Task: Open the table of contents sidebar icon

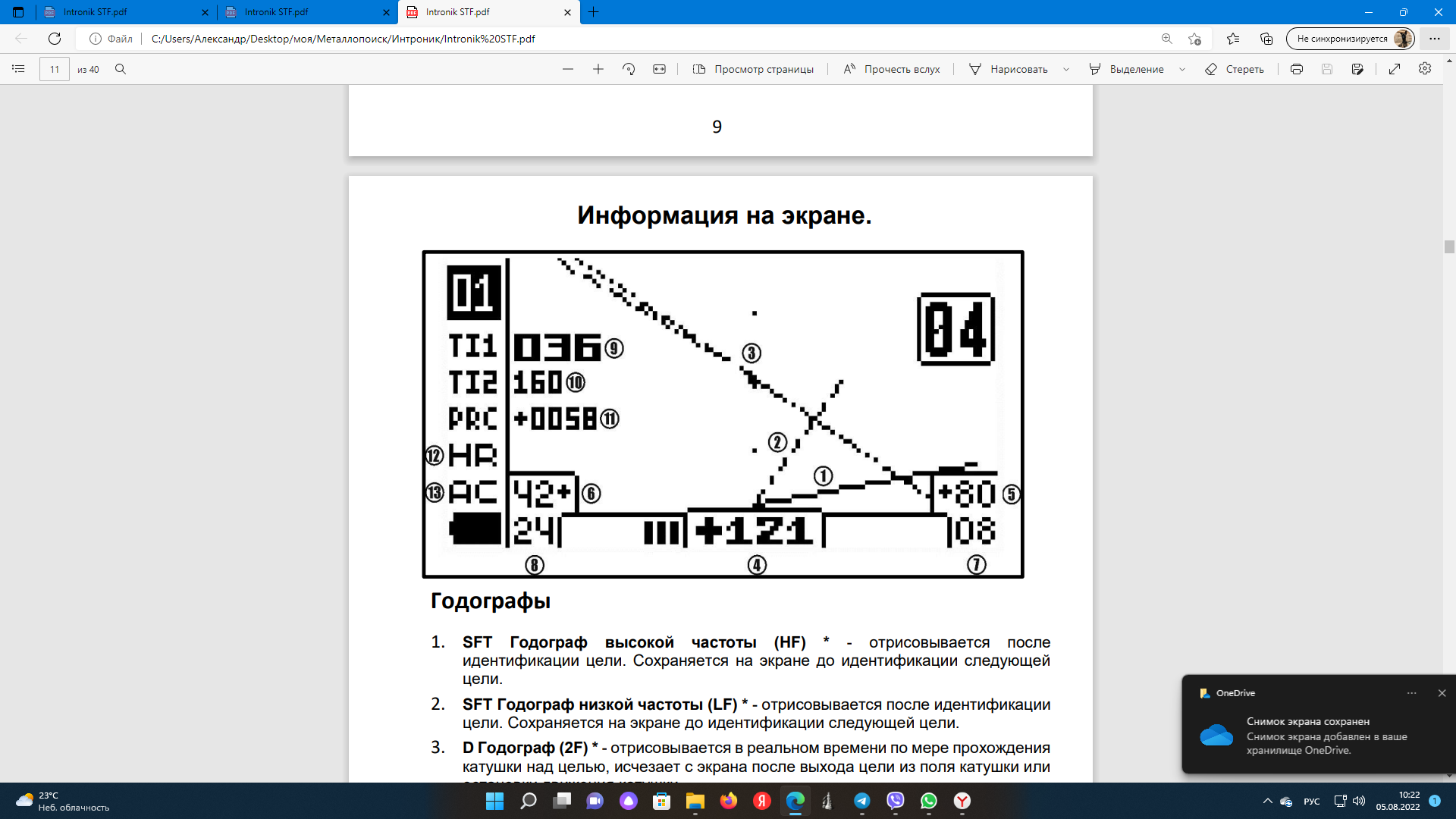Action: [x=18, y=69]
